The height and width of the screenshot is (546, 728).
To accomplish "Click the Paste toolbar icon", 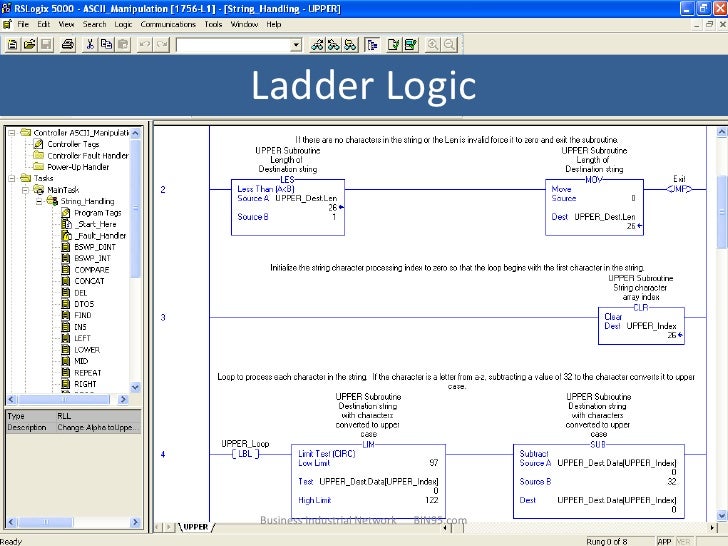I will 123,45.
